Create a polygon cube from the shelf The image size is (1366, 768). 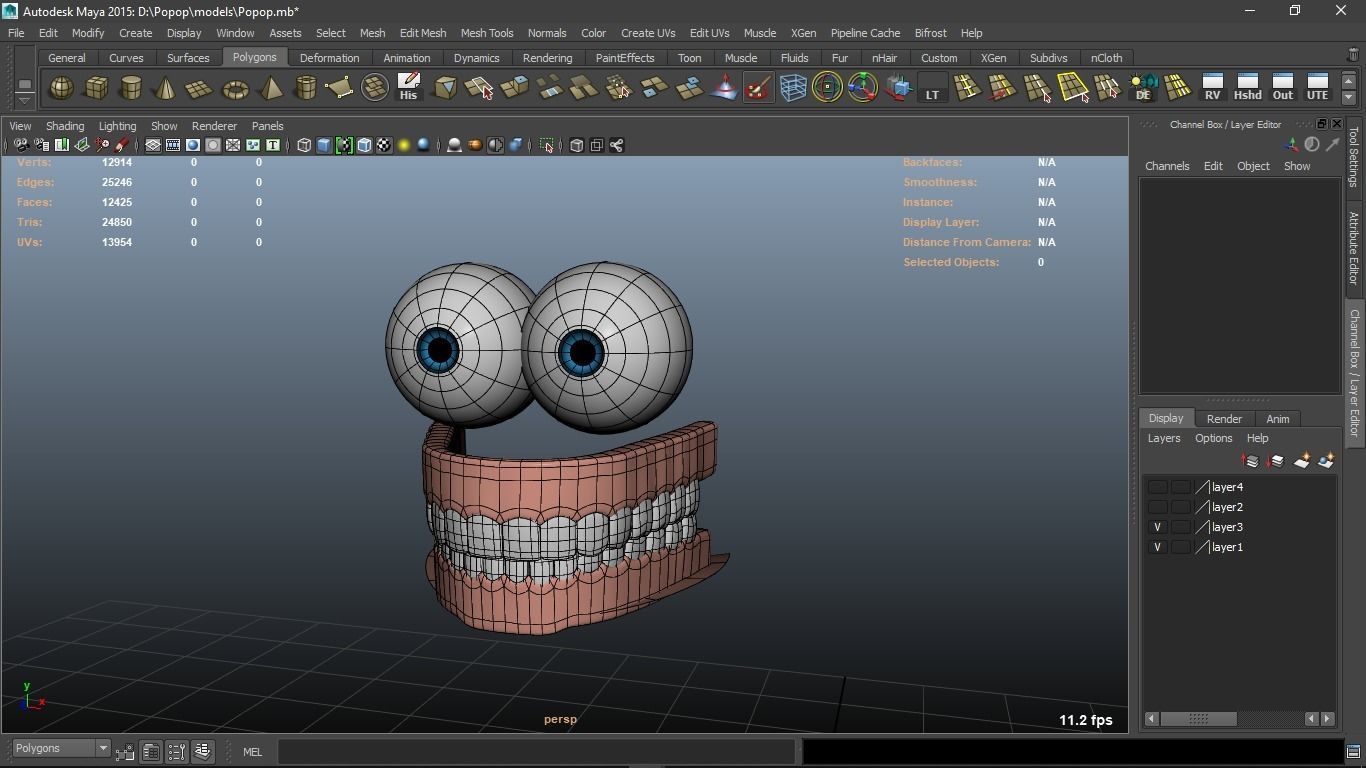pos(96,88)
